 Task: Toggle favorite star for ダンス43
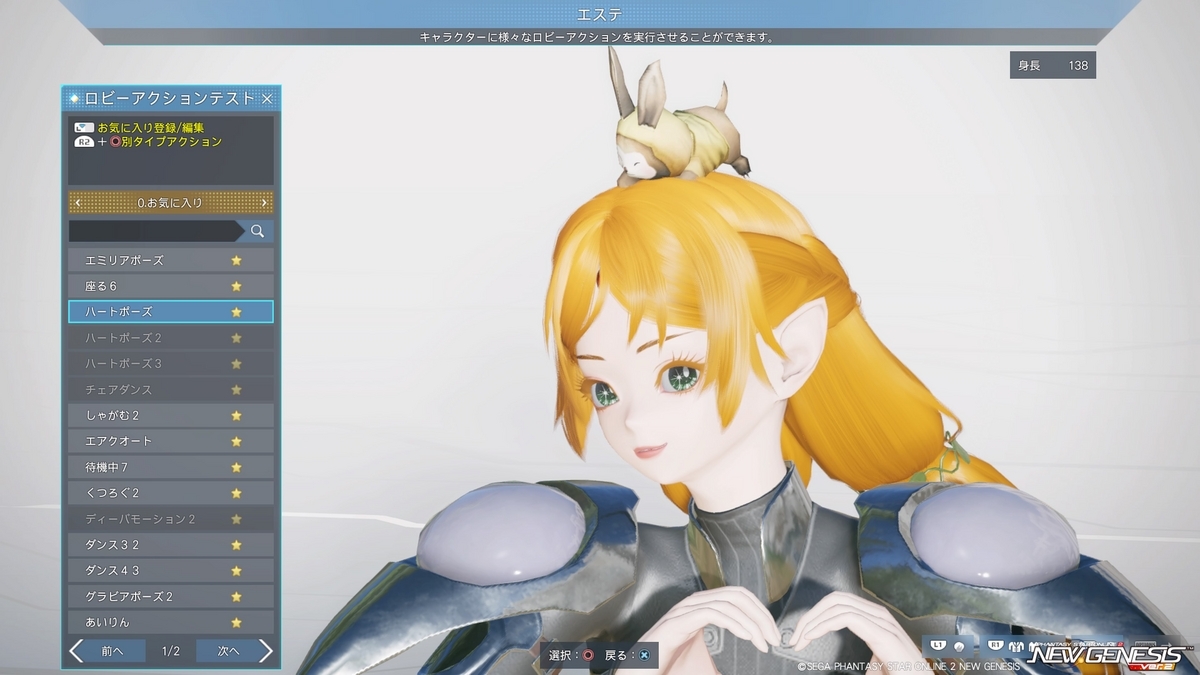[237, 571]
